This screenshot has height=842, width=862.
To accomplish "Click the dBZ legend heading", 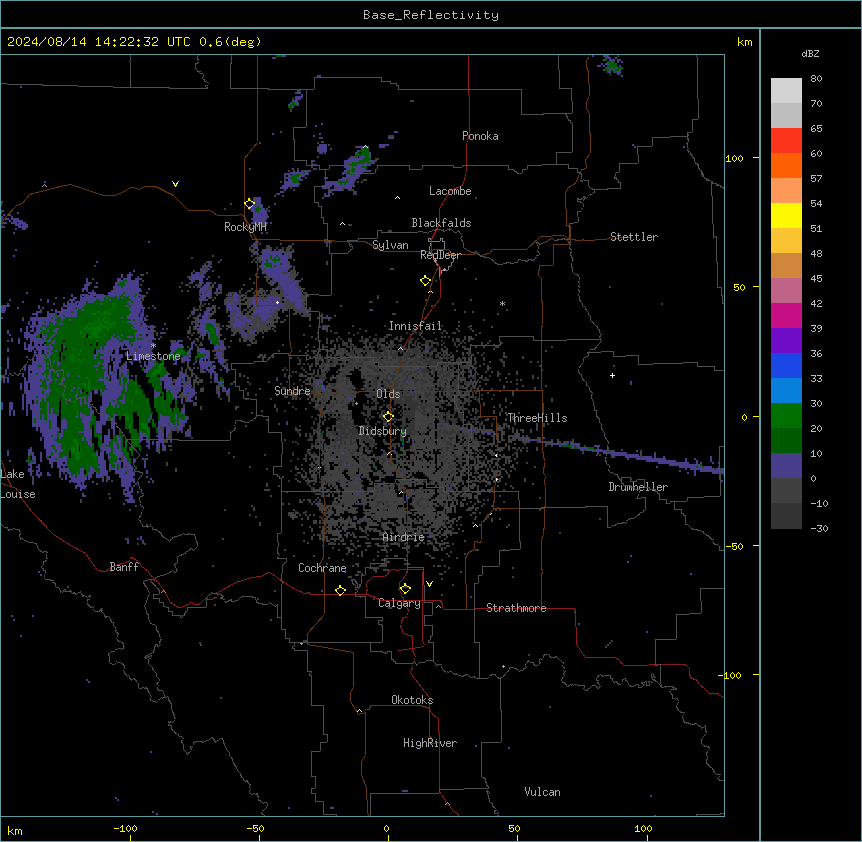I will point(810,53).
